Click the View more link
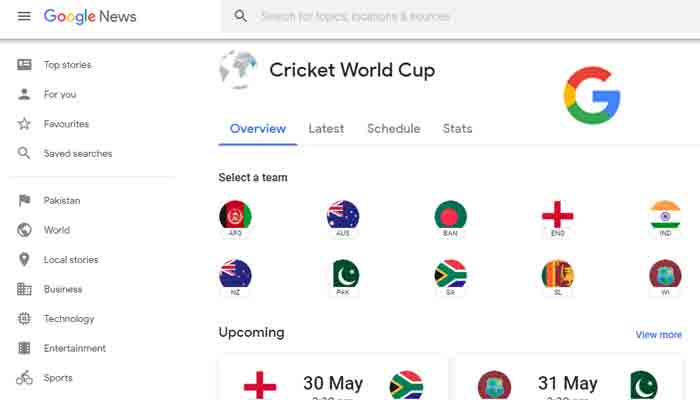 (x=658, y=335)
